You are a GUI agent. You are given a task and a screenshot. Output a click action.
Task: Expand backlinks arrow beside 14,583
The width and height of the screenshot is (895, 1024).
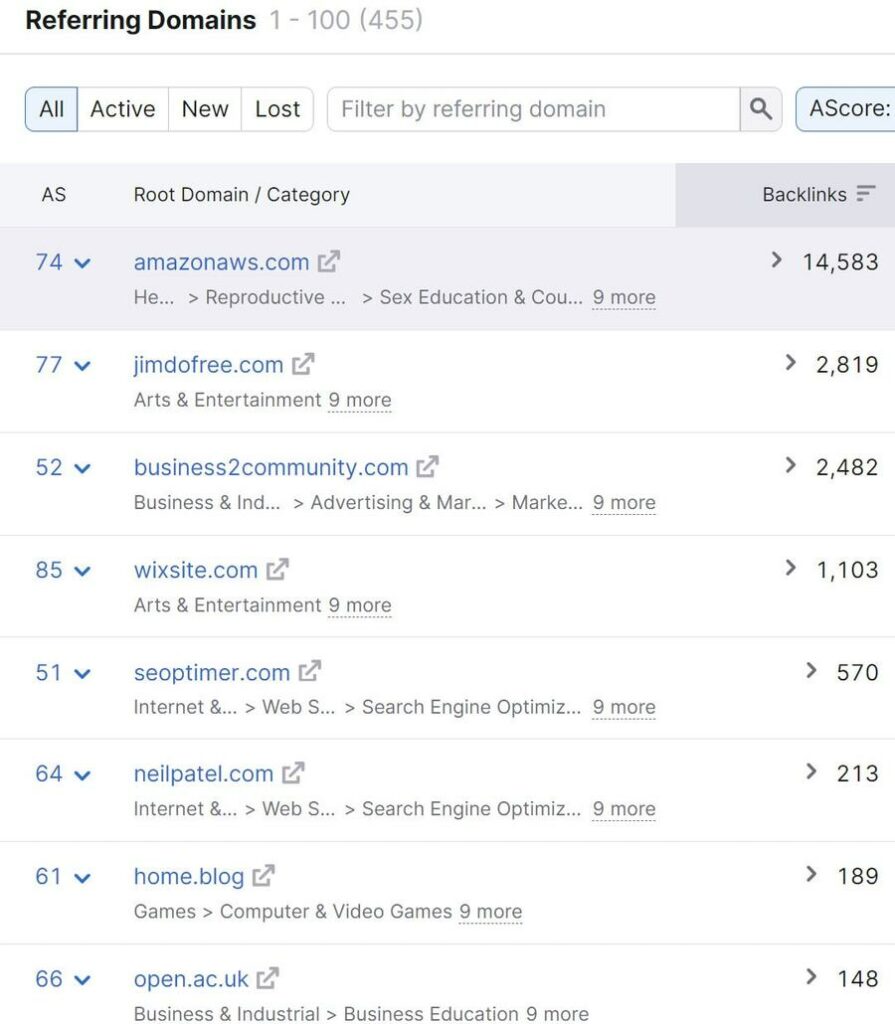click(776, 260)
